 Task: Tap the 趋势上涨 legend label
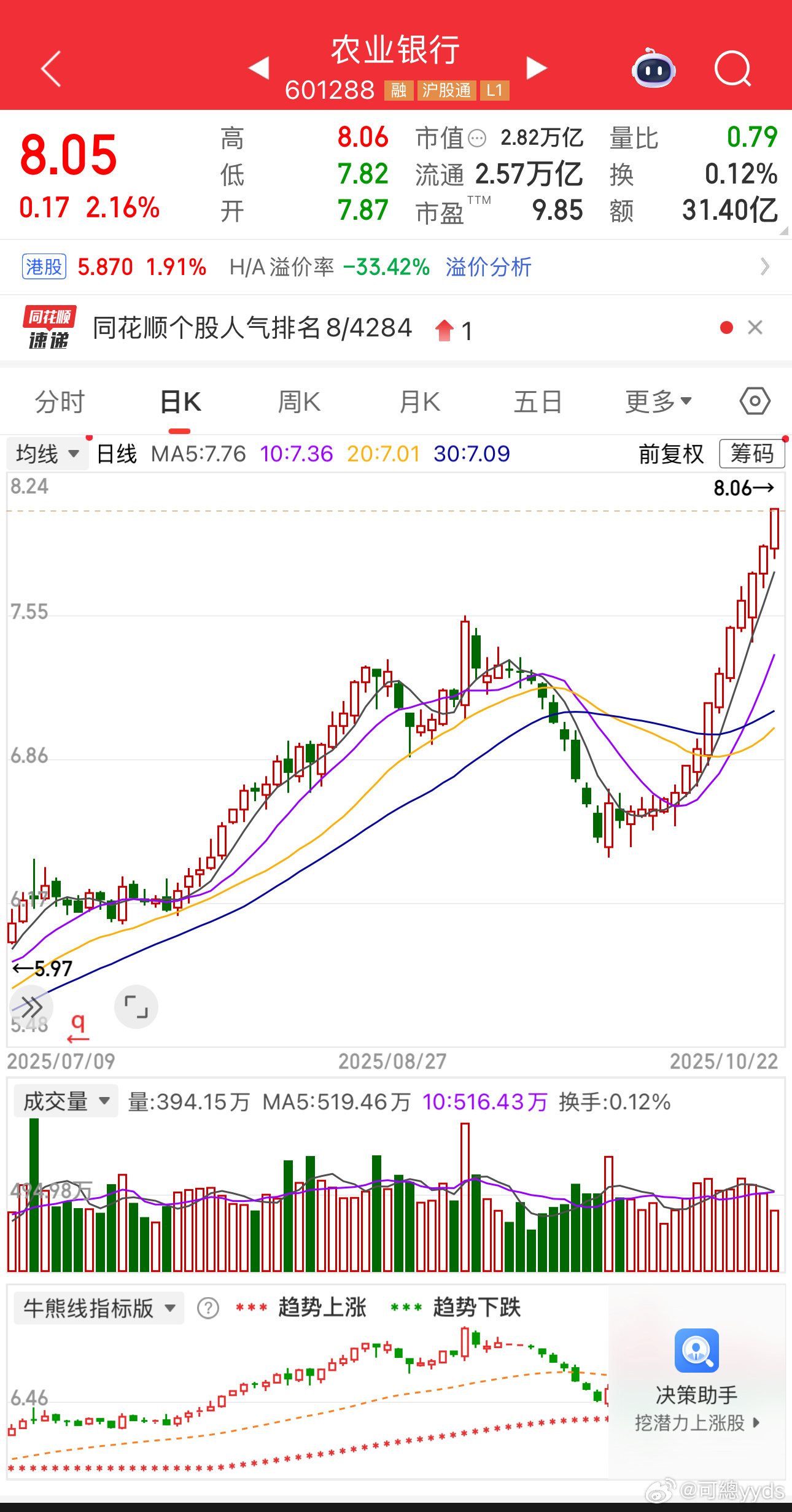(x=322, y=1308)
